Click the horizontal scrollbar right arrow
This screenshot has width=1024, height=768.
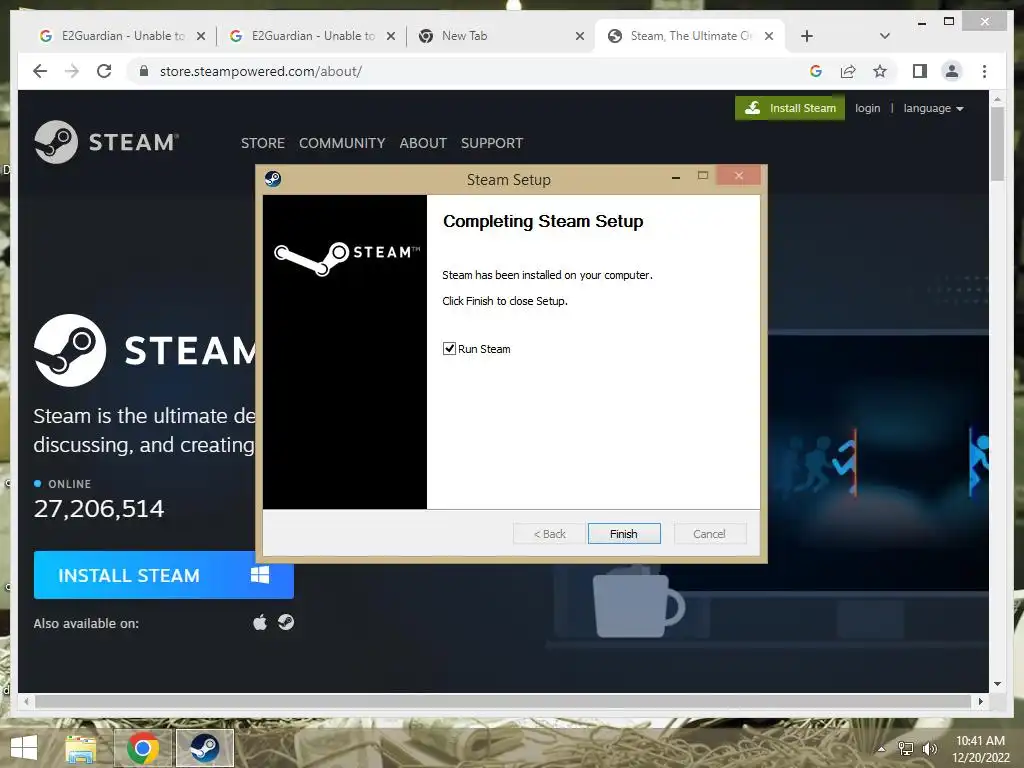point(980,701)
